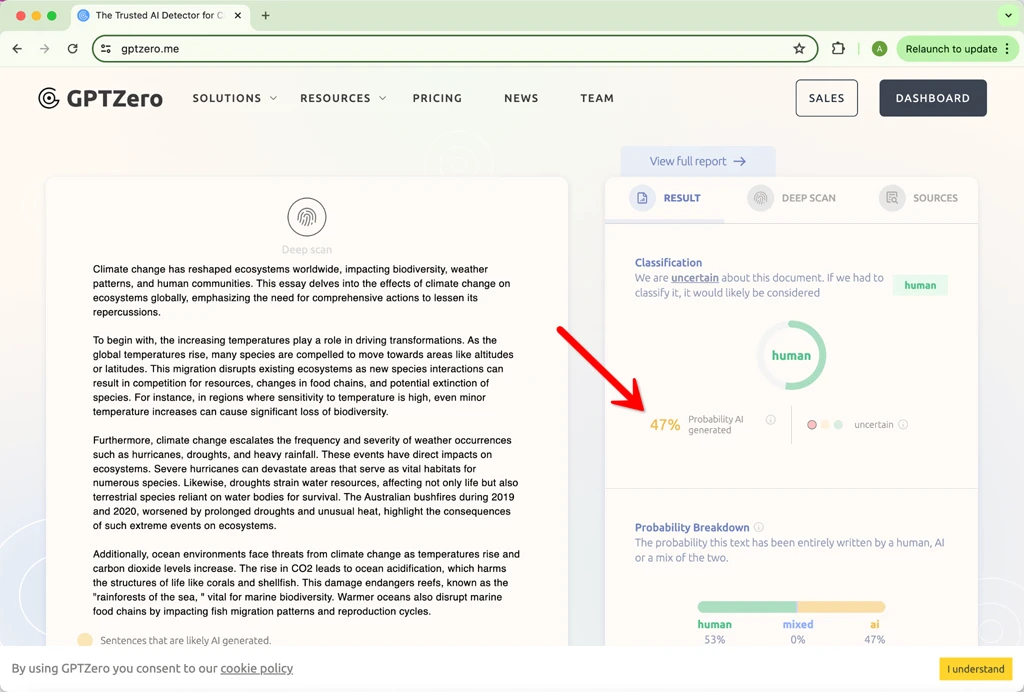This screenshot has width=1024, height=692.
Task: Click the green human portion of breakdown bar
Action: [x=747, y=607]
